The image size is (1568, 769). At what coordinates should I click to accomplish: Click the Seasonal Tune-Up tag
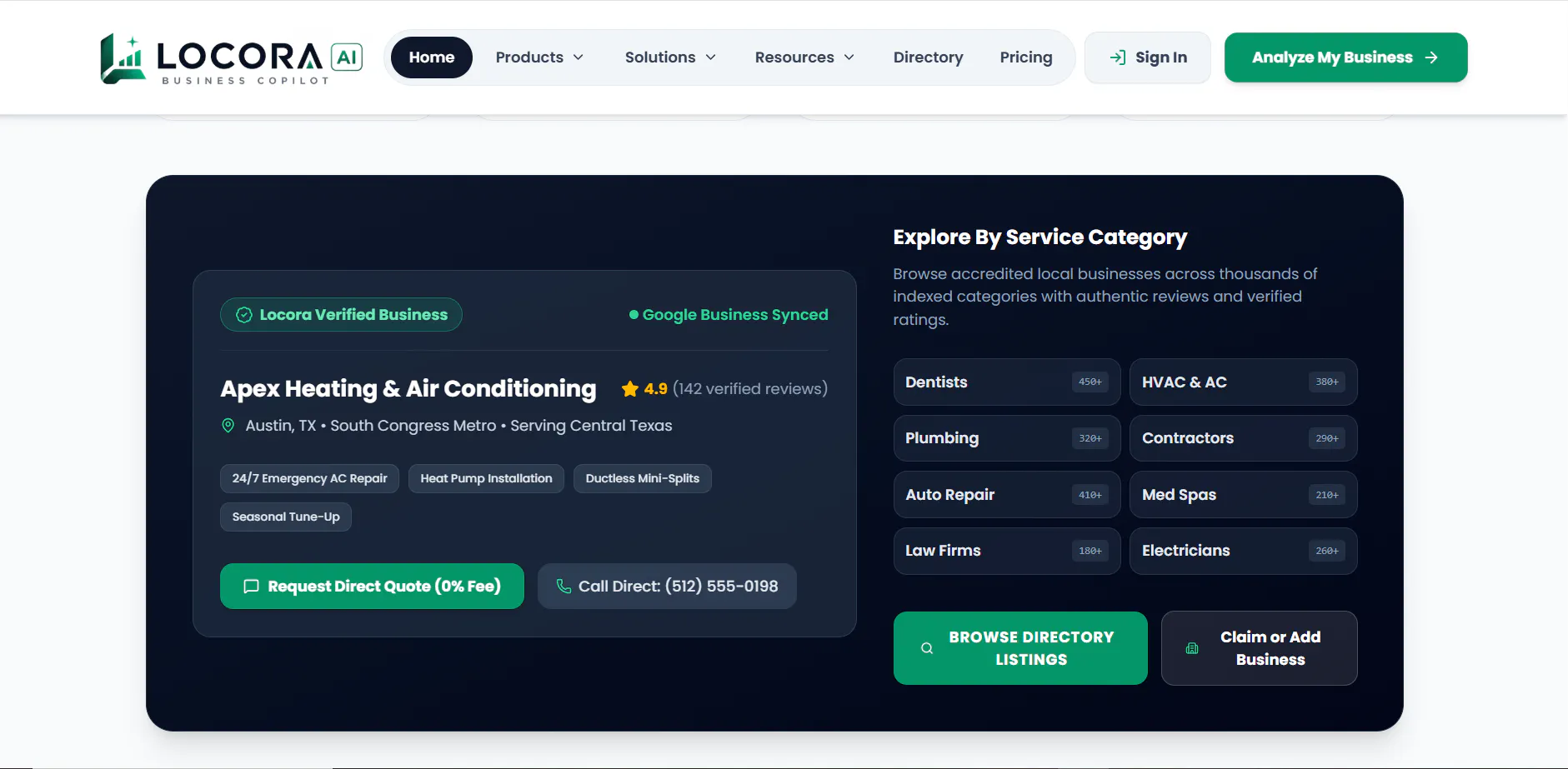286,517
